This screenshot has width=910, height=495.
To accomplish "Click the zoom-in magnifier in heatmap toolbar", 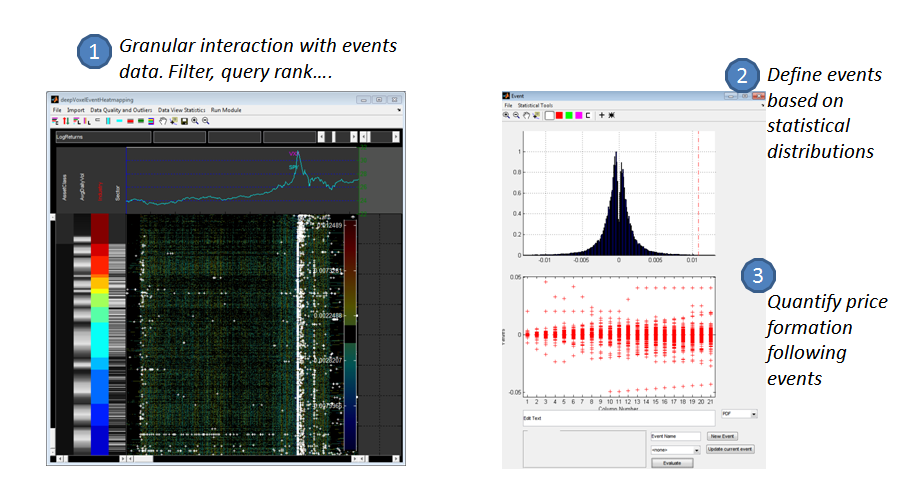I will pos(195,121).
